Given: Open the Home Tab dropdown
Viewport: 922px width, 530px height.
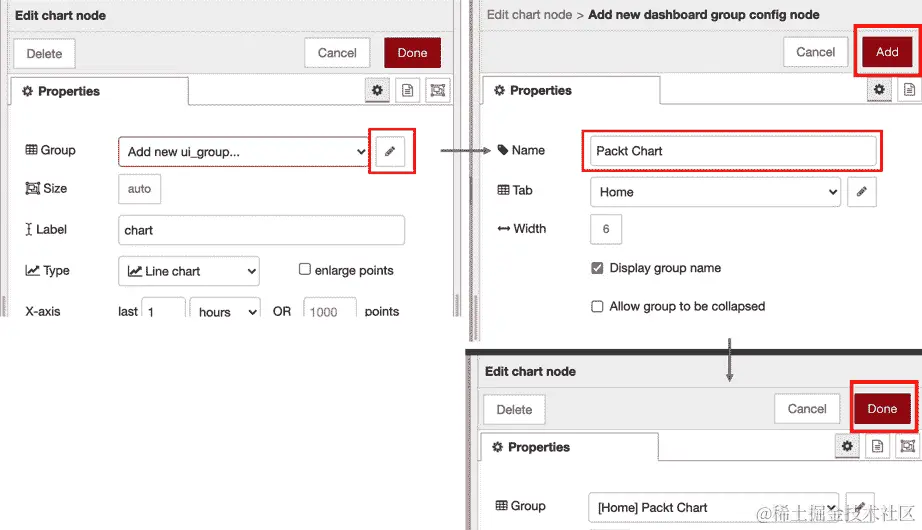Looking at the screenshot, I should (x=716, y=192).
